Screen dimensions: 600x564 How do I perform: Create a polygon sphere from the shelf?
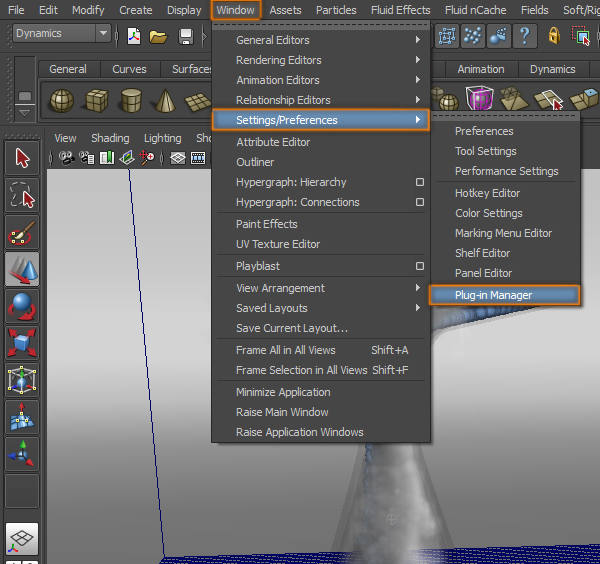[62, 101]
